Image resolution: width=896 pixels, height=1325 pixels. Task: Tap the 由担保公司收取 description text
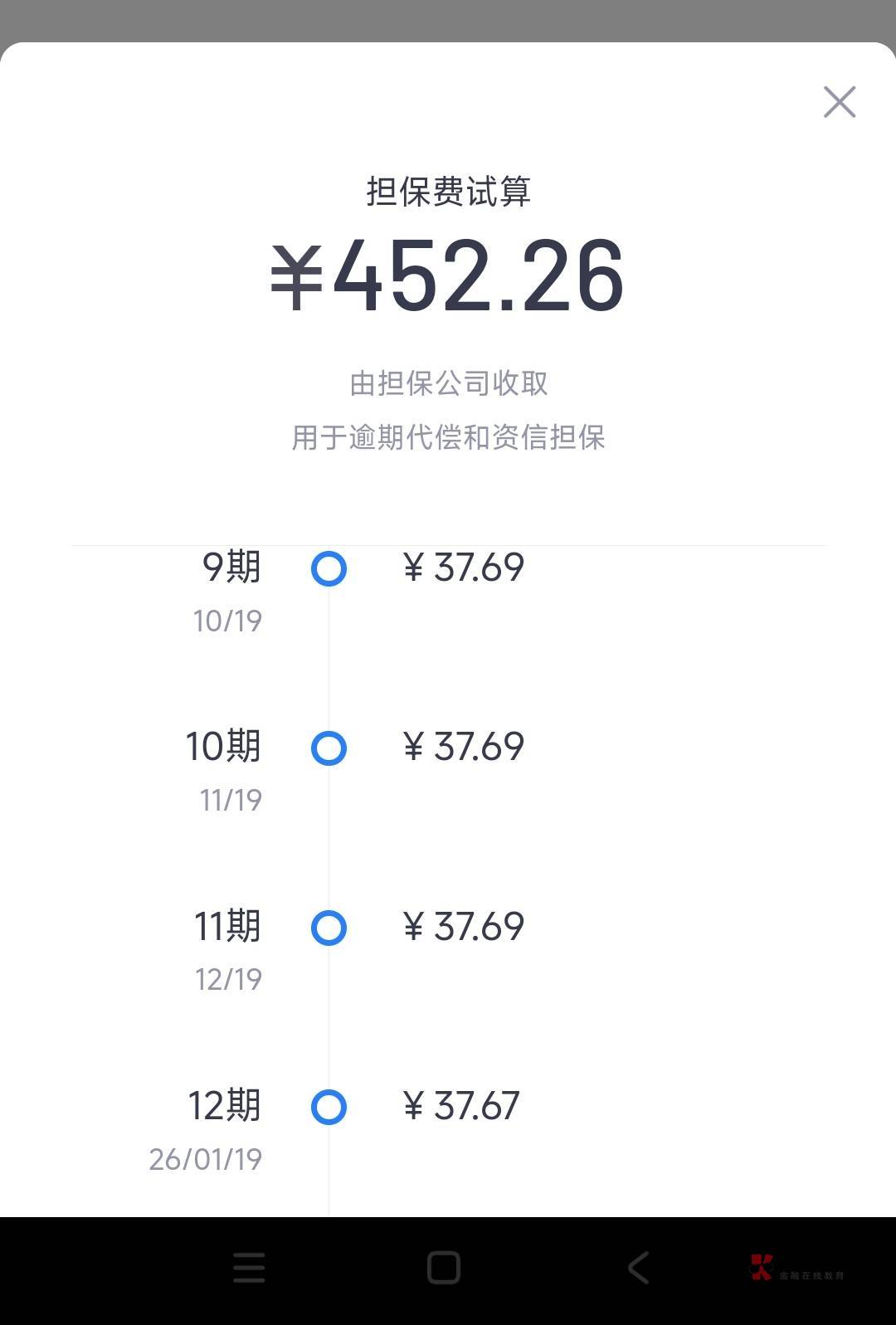click(448, 383)
